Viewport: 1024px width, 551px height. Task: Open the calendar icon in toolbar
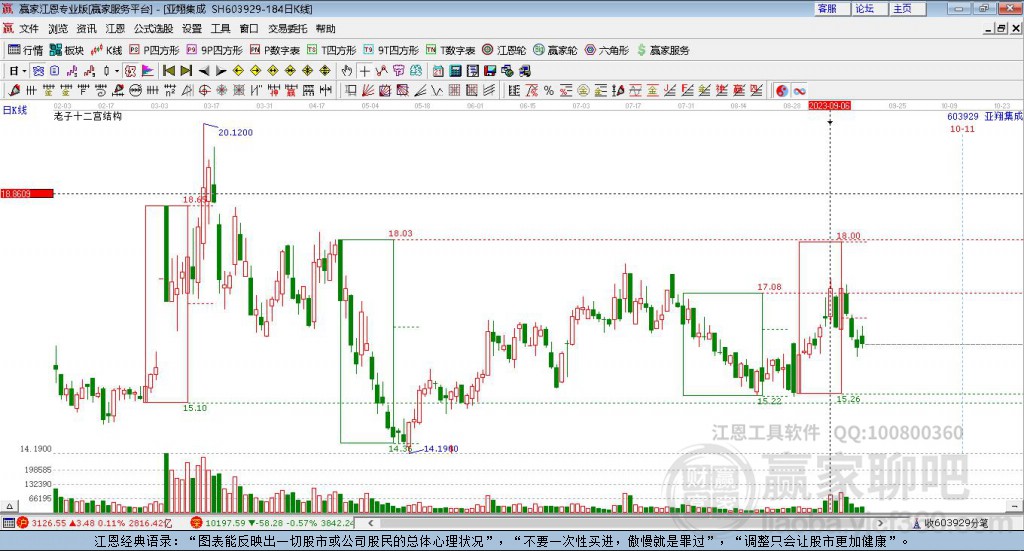[x=438, y=71]
